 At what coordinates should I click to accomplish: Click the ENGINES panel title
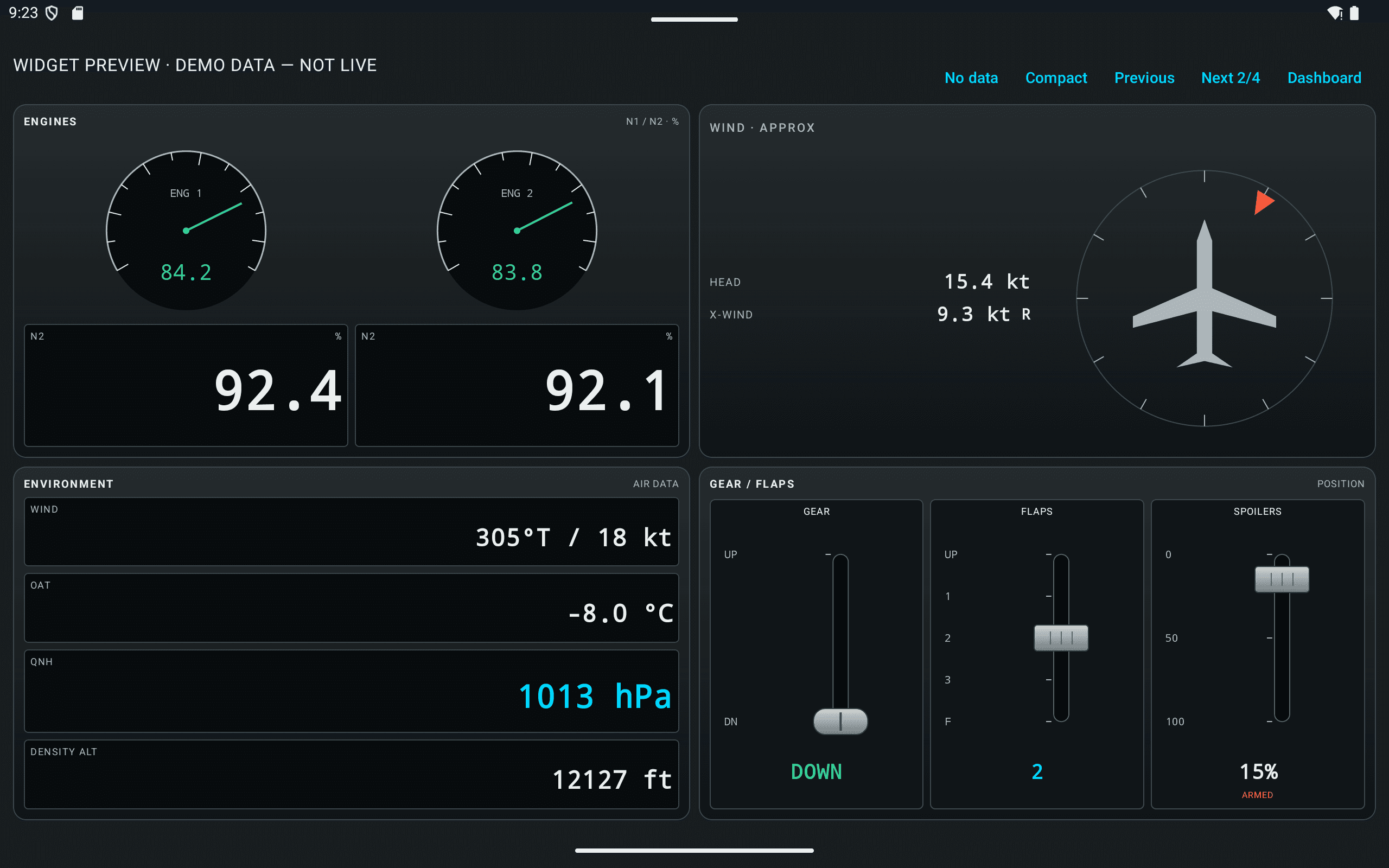pyautogui.click(x=50, y=121)
